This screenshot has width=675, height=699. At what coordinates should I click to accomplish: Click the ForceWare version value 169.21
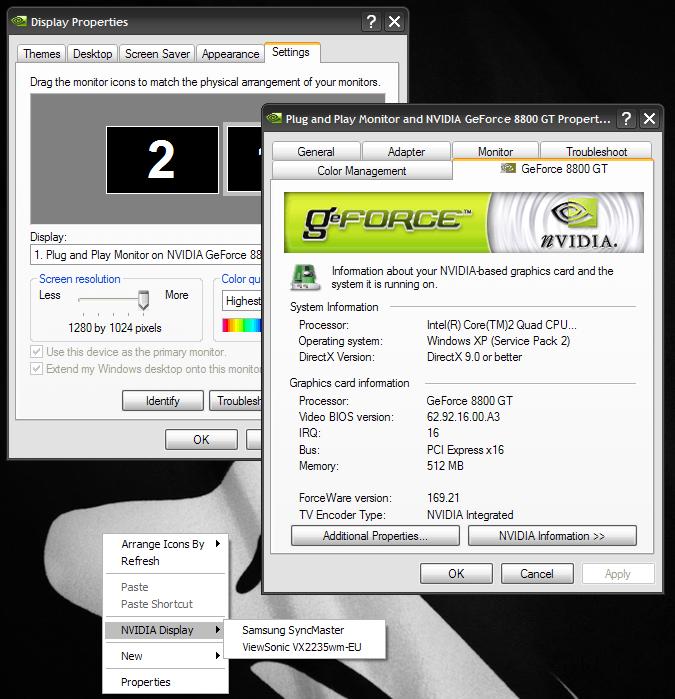(x=443, y=498)
